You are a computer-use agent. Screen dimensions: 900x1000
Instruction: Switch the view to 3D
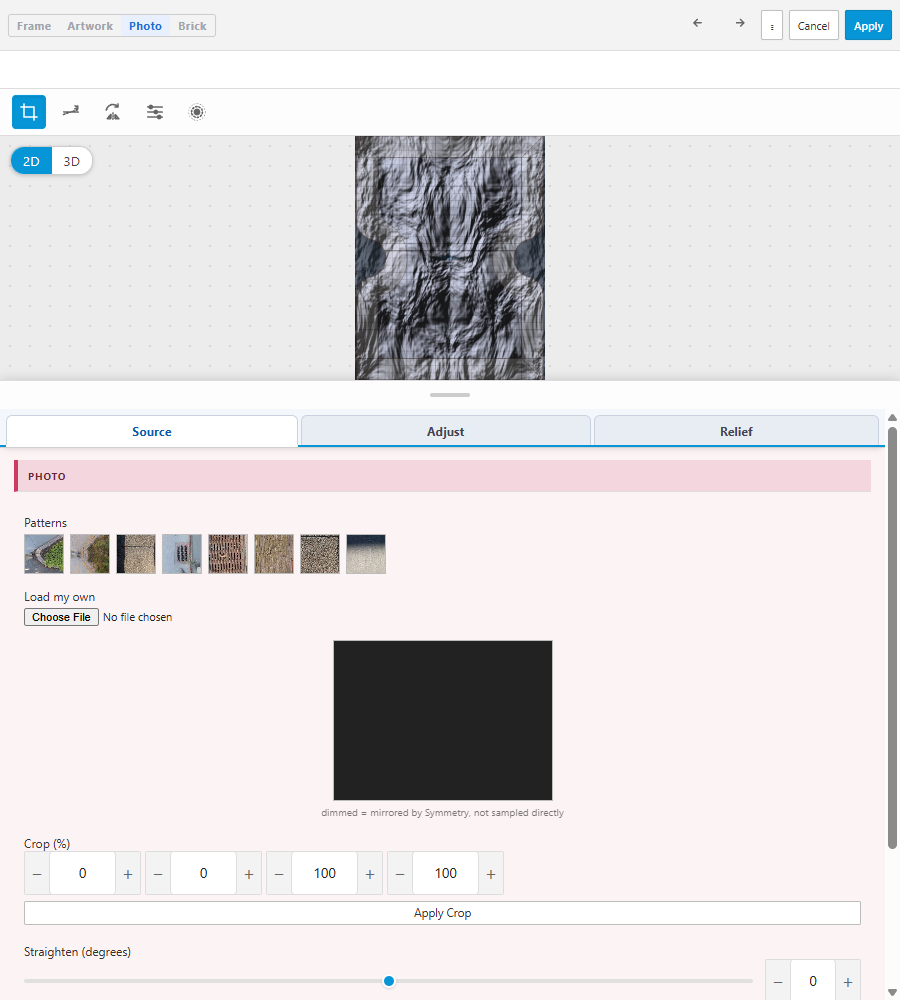(71, 161)
